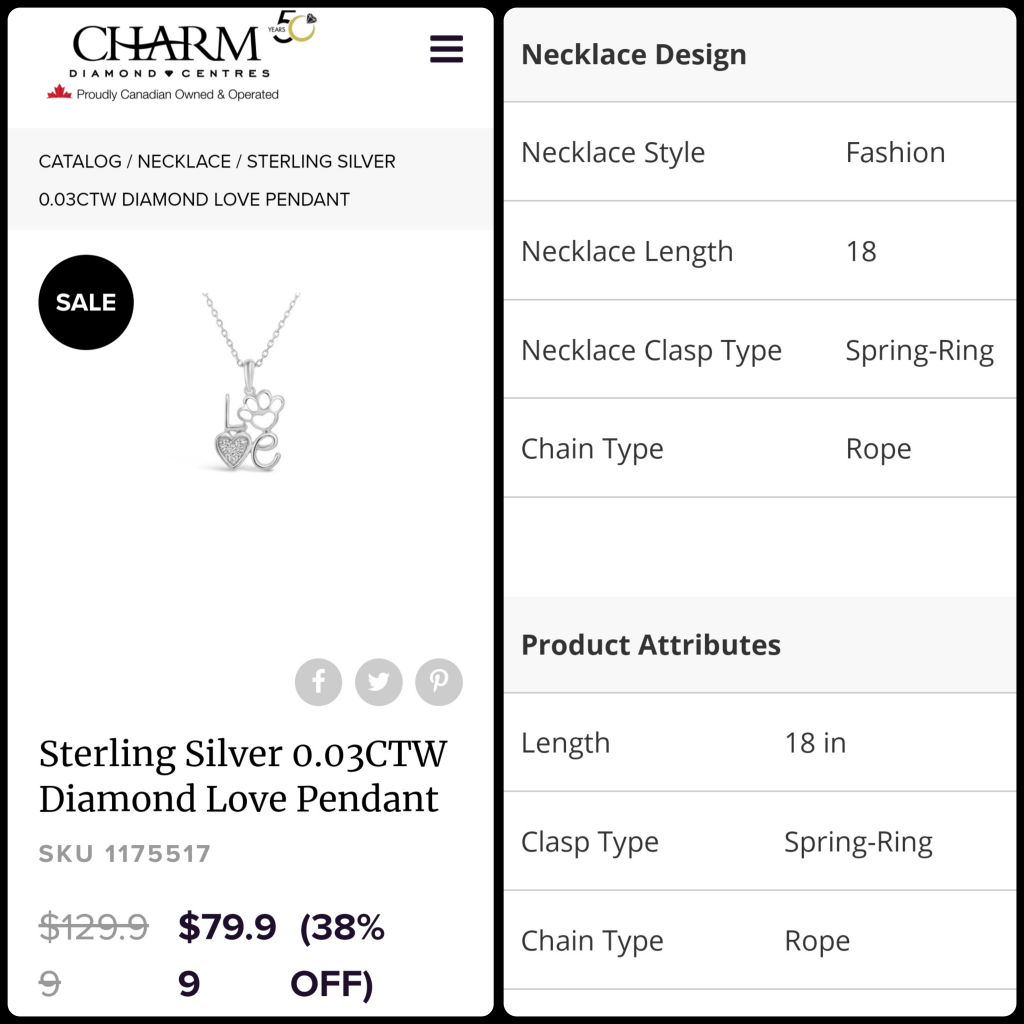Select the Necklace Style Fashion row
The height and width of the screenshot is (1024, 1024).
[759, 152]
